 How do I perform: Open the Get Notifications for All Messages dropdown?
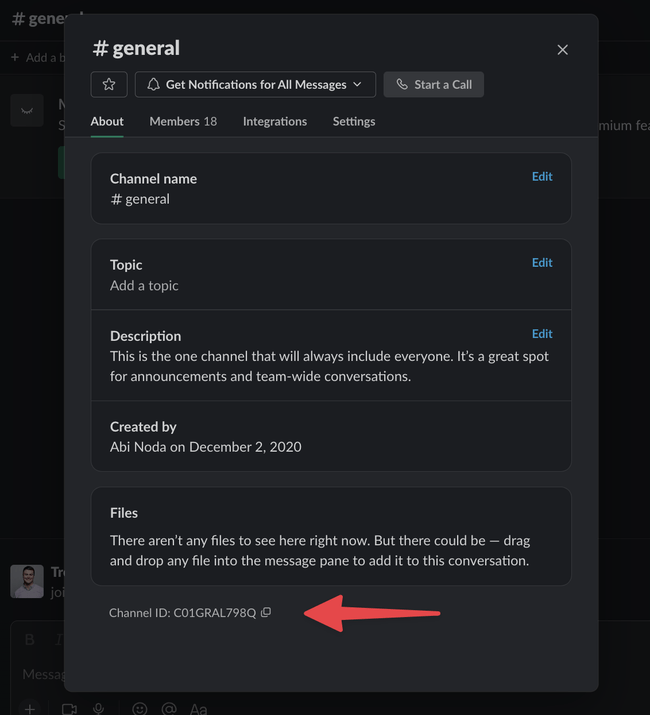point(255,85)
